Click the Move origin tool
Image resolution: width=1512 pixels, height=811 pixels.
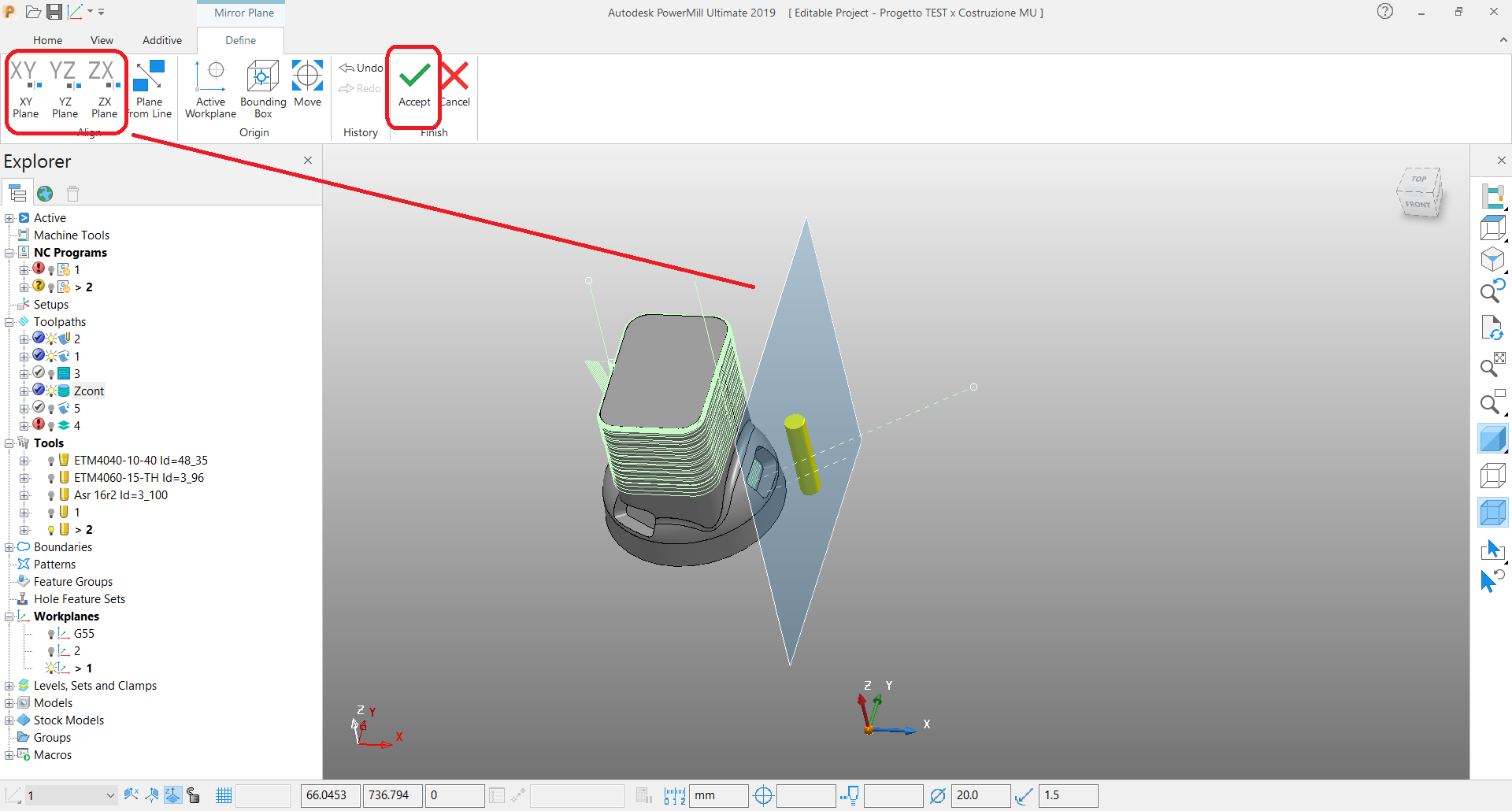307,83
